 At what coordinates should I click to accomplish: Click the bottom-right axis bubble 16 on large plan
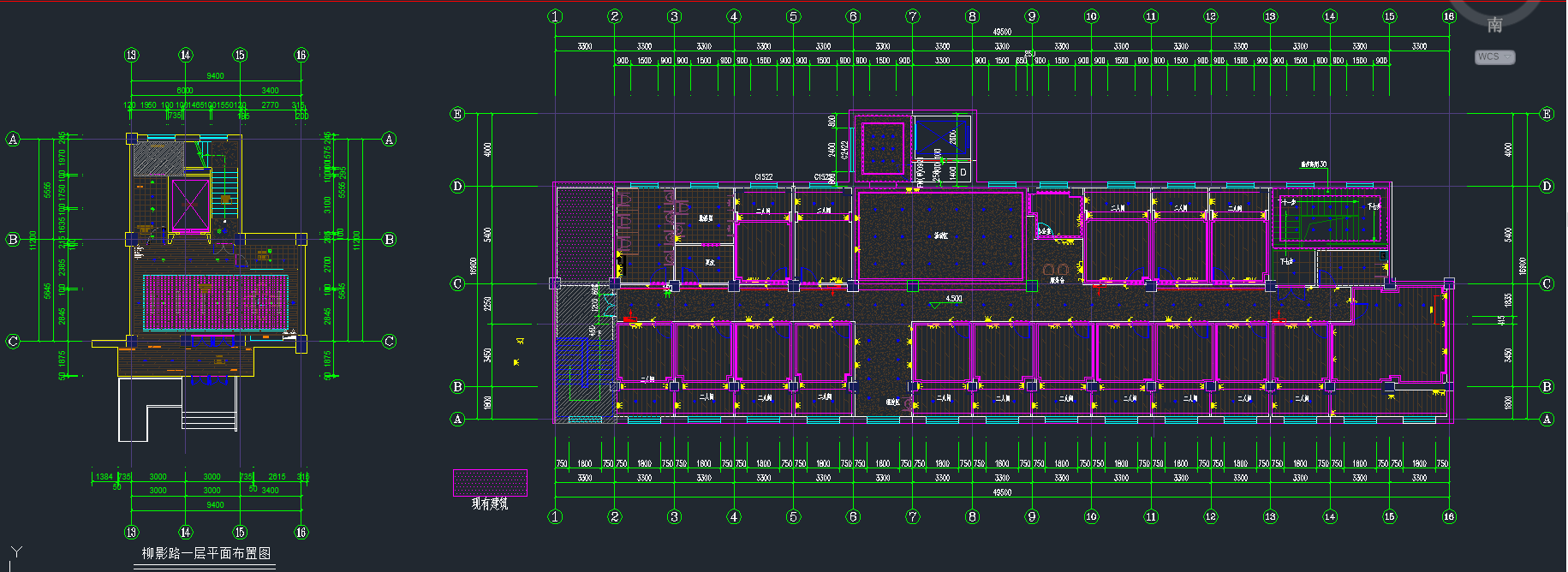(x=1448, y=516)
